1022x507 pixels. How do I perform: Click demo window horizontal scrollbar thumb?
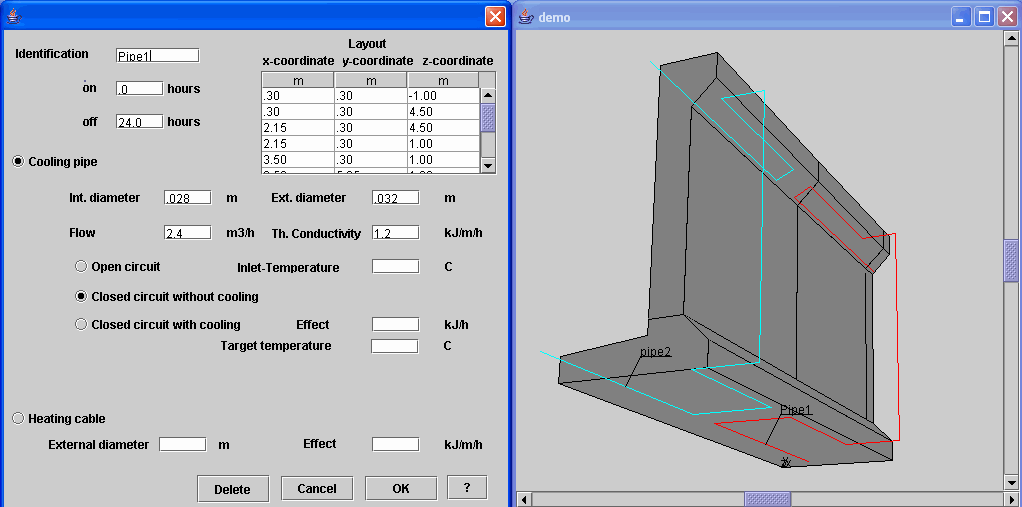pos(768,499)
